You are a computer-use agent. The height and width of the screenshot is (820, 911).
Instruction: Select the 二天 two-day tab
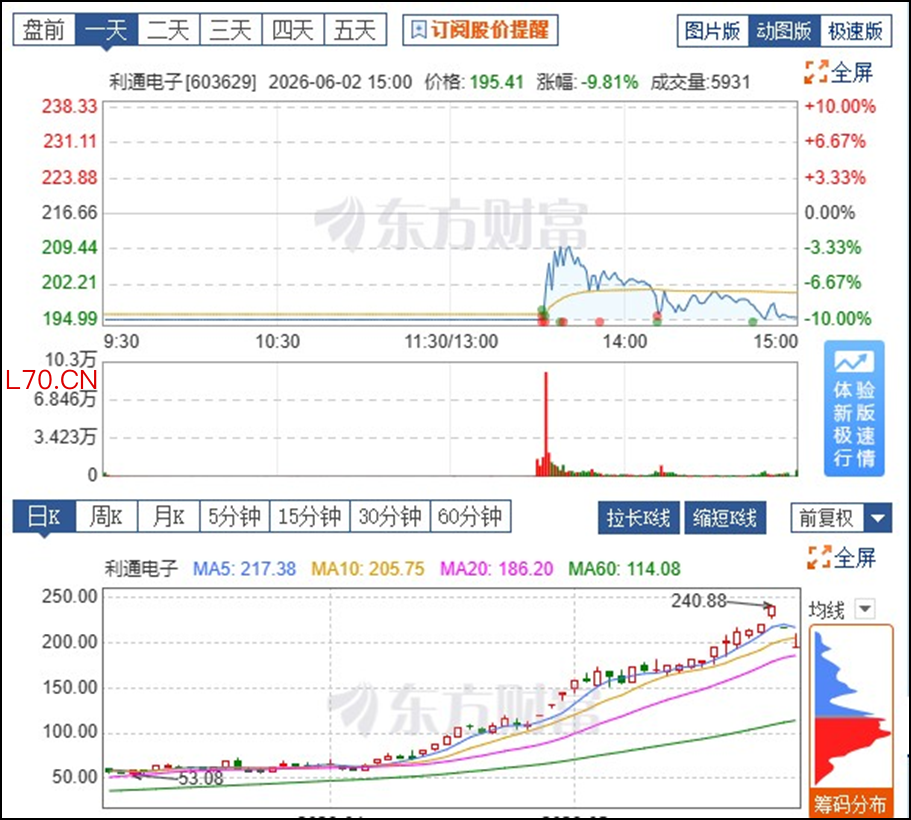[x=169, y=30]
